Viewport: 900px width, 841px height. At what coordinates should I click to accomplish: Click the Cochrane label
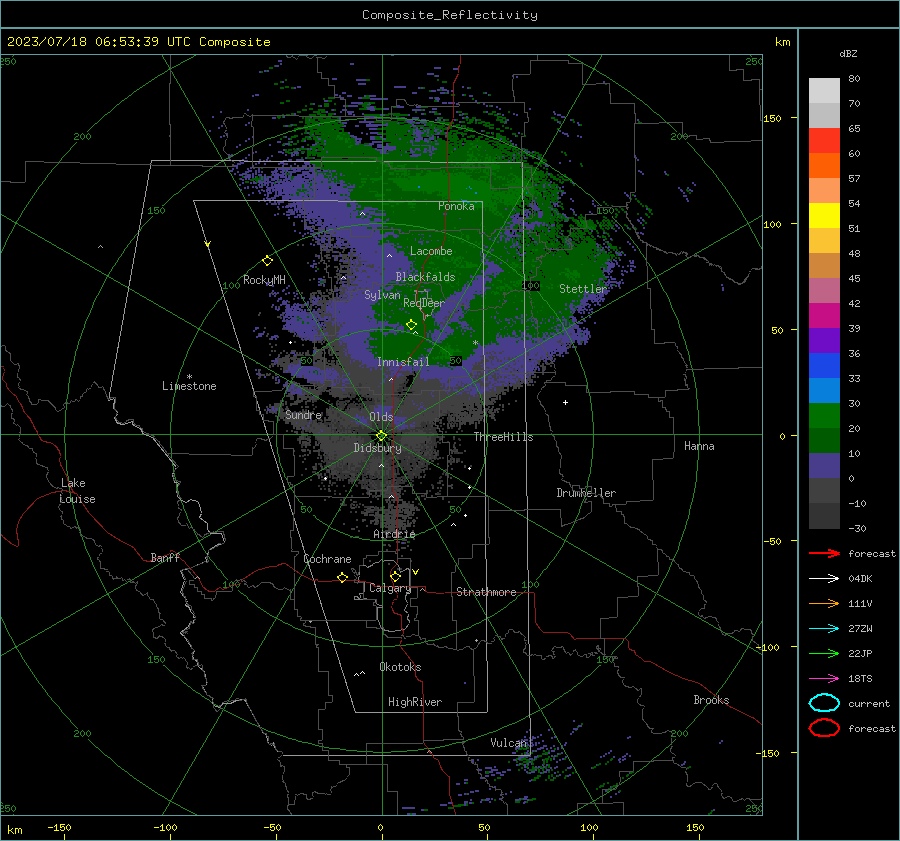[x=327, y=559]
